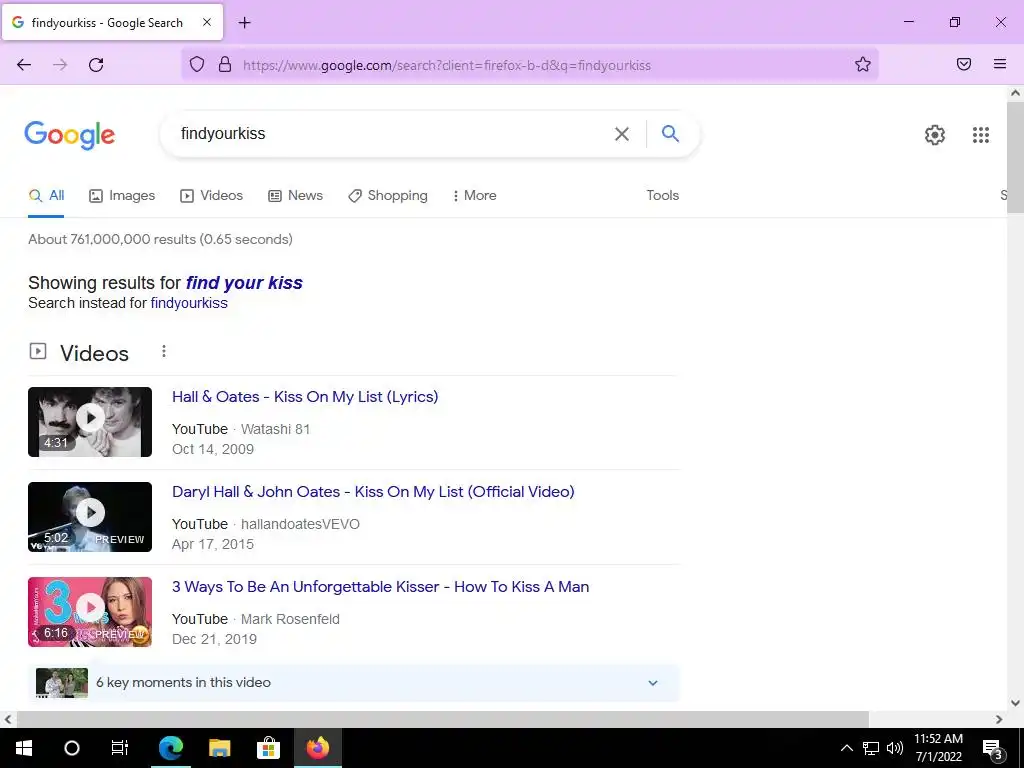Open Microsoft Store from the taskbar

tap(268, 748)
